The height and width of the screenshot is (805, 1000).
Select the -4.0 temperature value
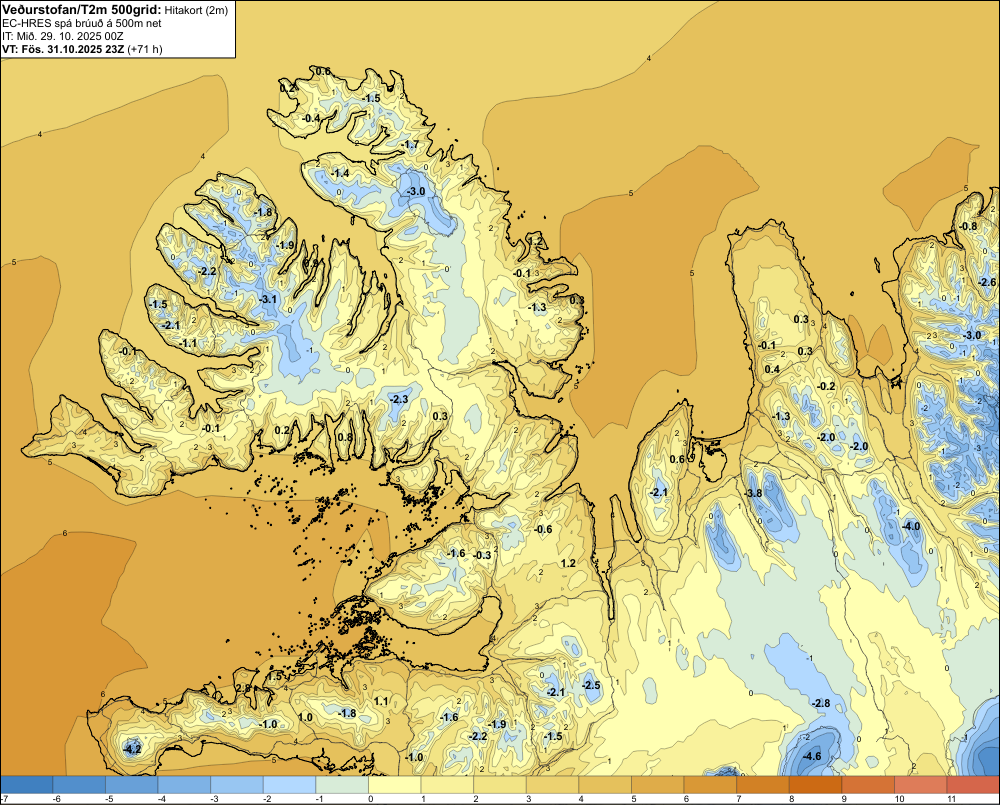(x=911, y=526)
